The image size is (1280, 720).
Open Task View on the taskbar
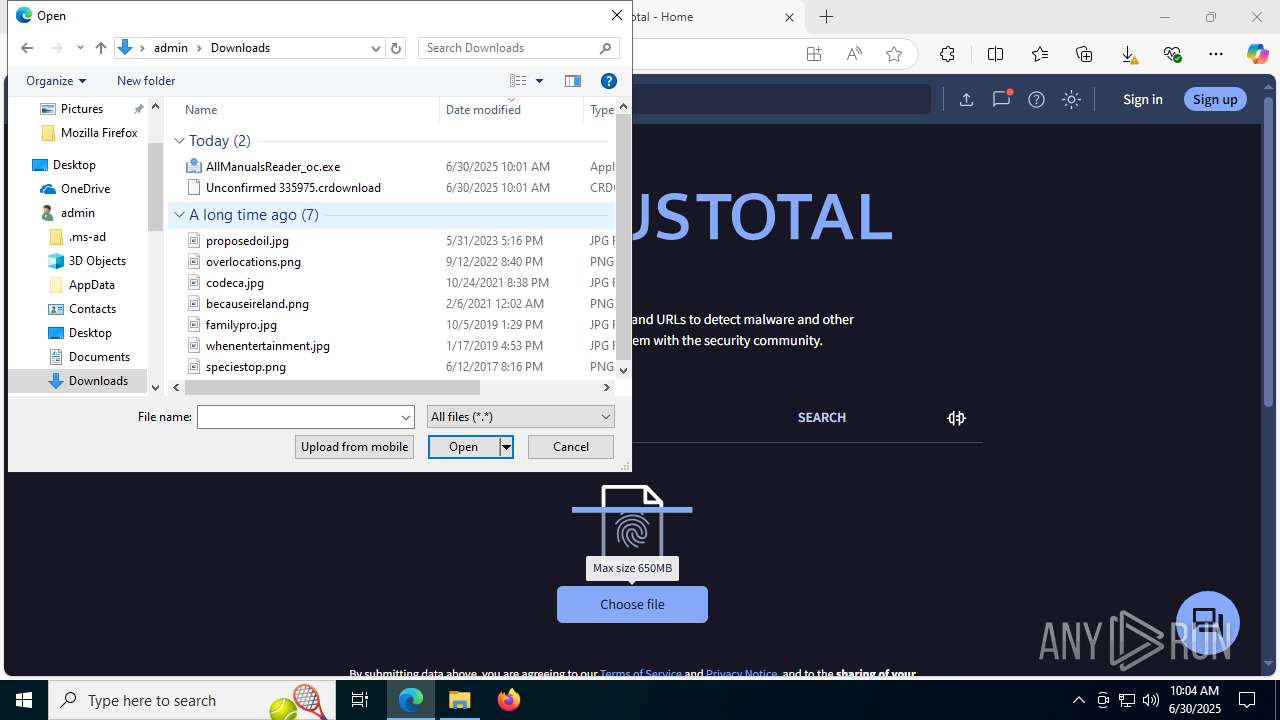360,700
